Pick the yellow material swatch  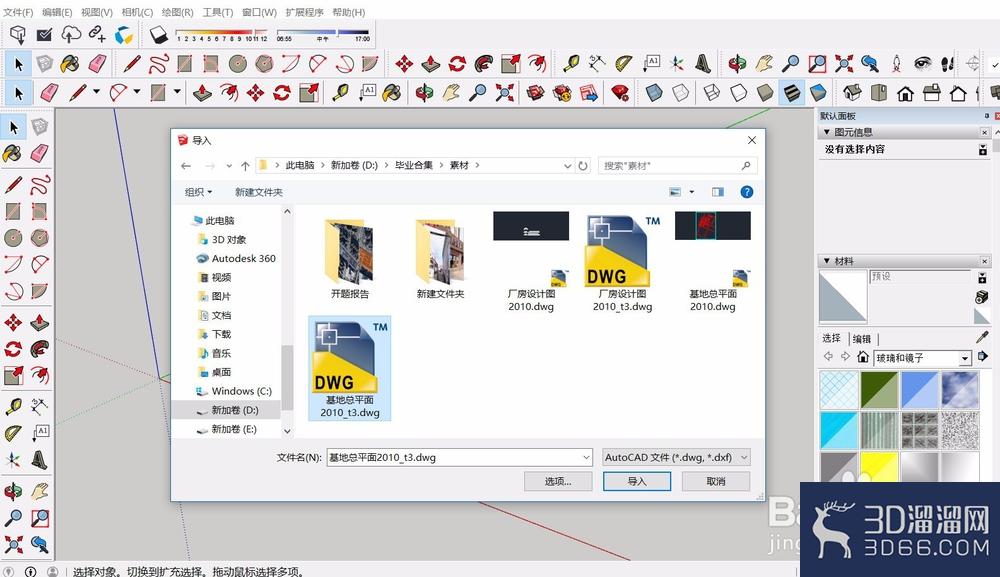coord(879,466)
